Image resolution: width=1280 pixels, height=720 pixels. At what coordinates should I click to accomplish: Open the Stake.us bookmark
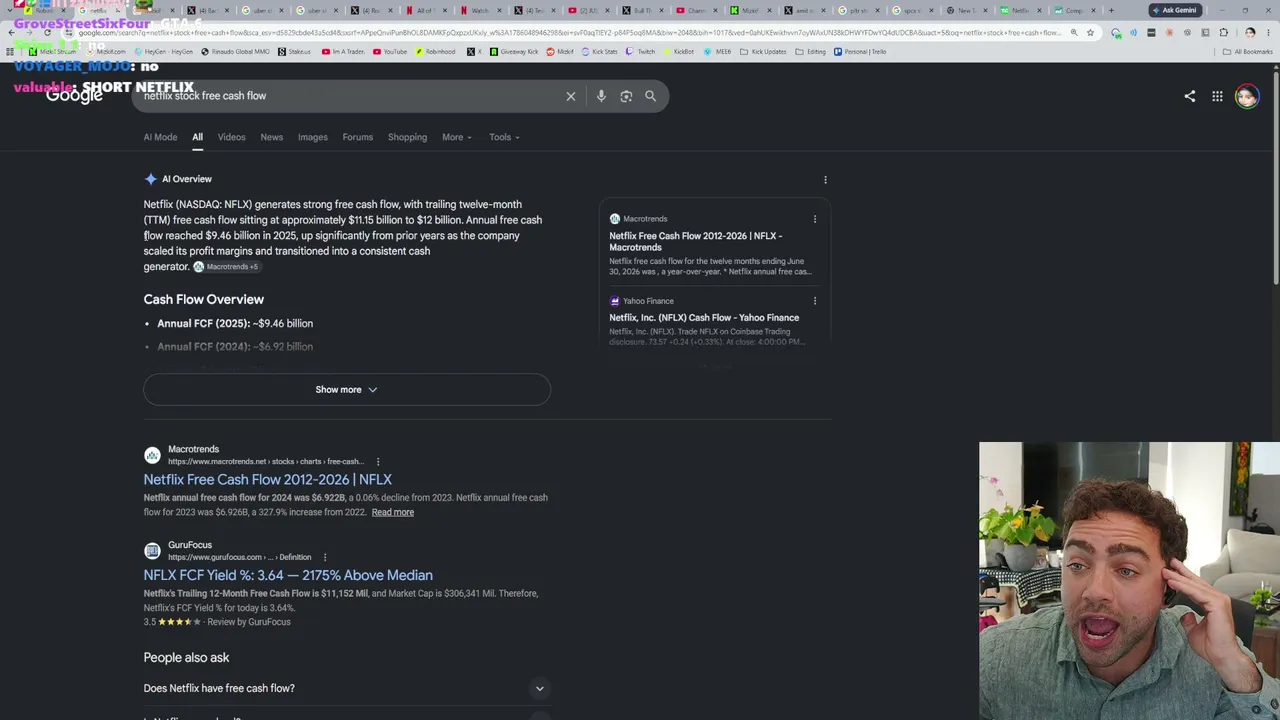pyautogui.click(x=295, y=52)
